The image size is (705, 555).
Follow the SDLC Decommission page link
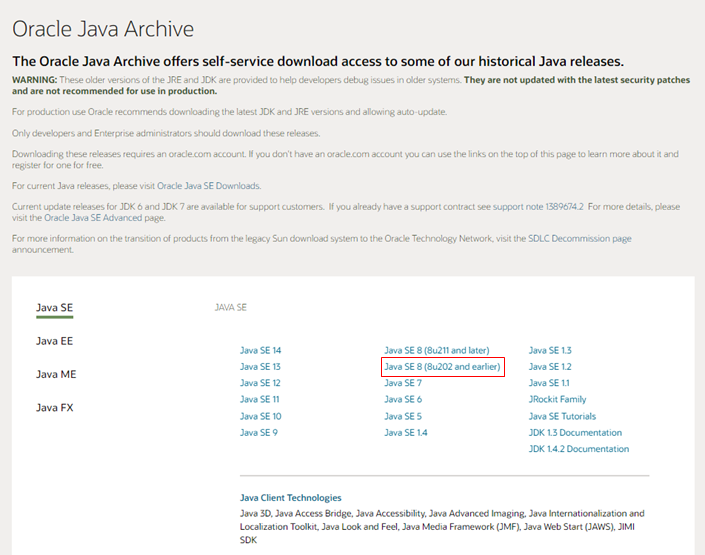(580, 238)
